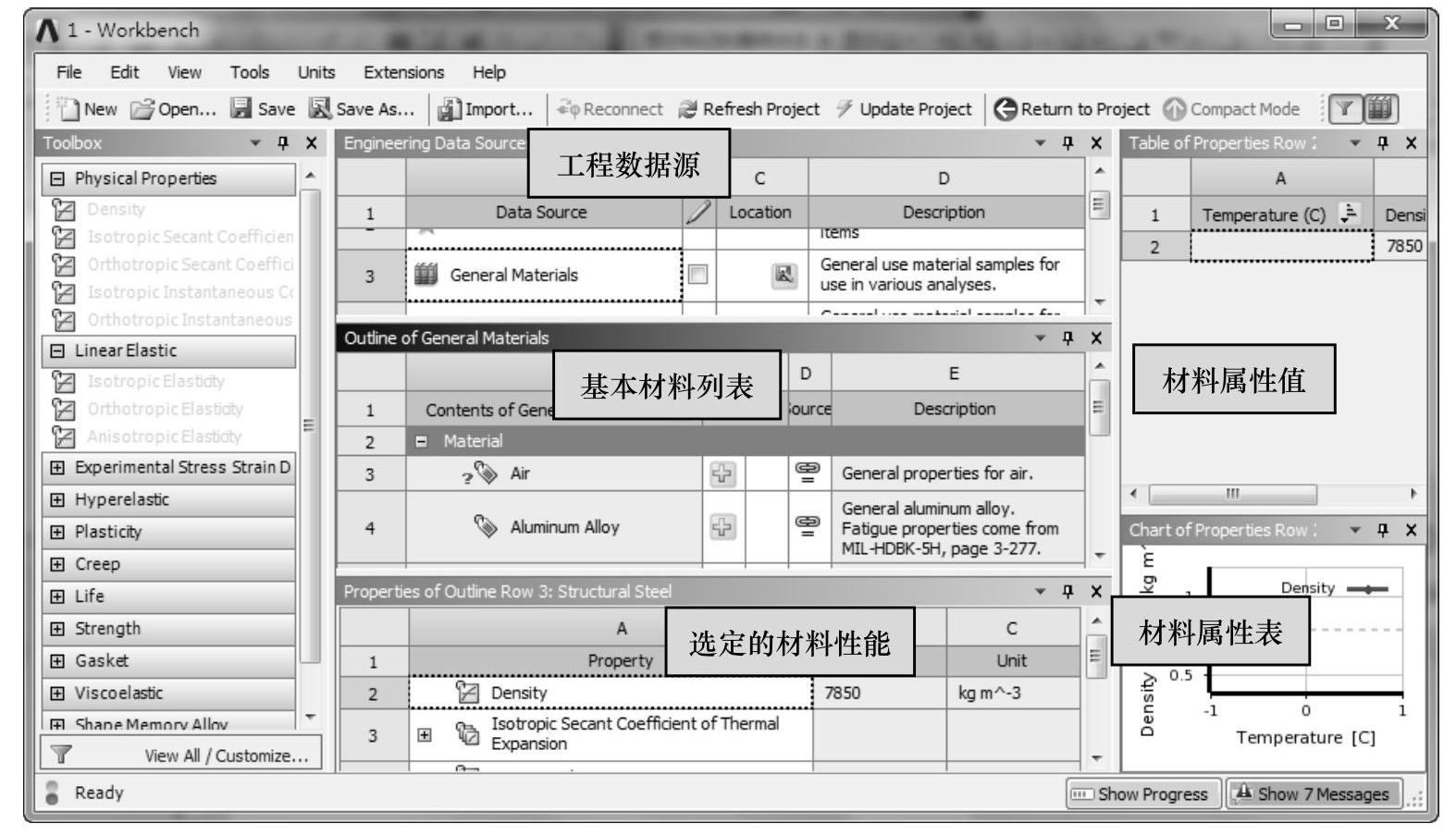Select Isotropic Instantaneous toolbox icon

pos(63,293)
